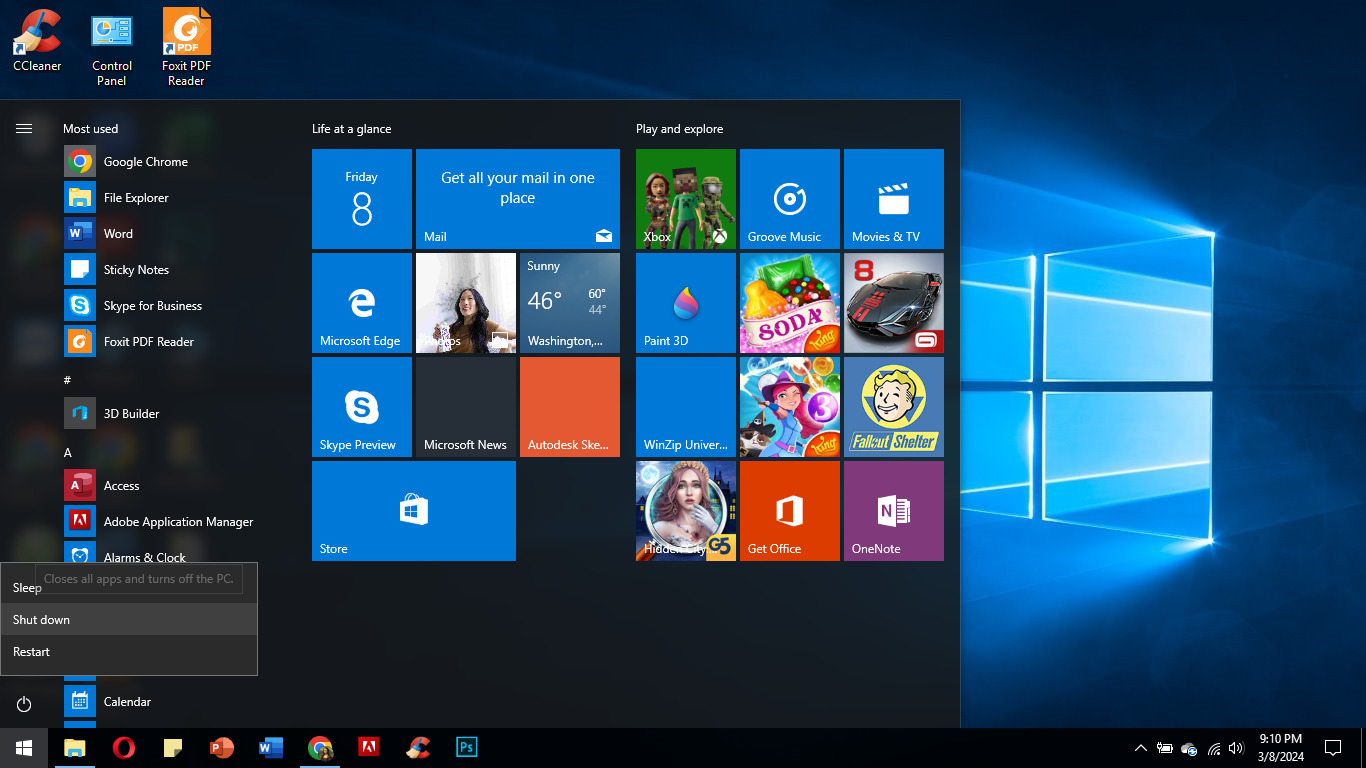1366x768 pixels.
Task: Open Autodesk SketchBook tile
Action: (x=570, y=407)
